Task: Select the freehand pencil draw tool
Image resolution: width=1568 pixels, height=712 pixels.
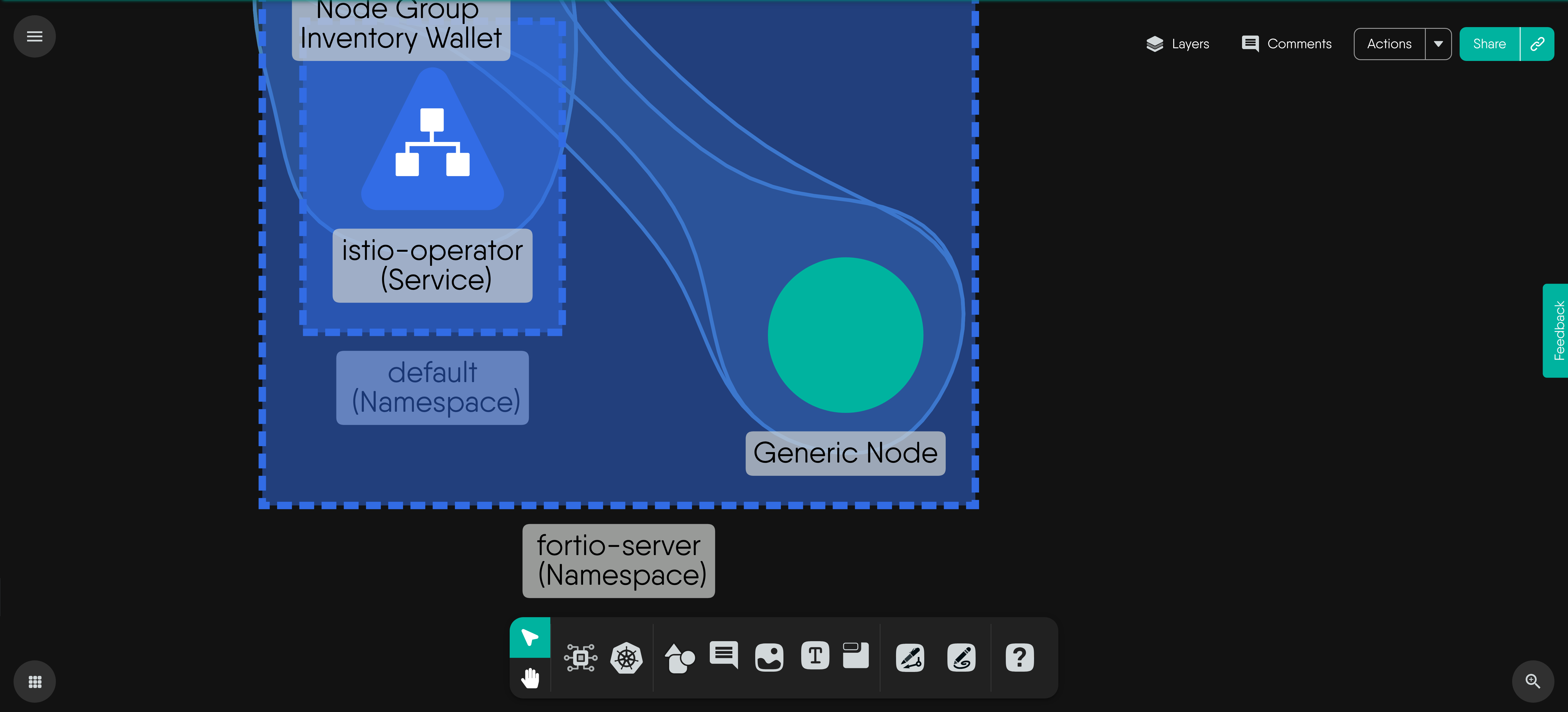Action: tap(961, 658)
